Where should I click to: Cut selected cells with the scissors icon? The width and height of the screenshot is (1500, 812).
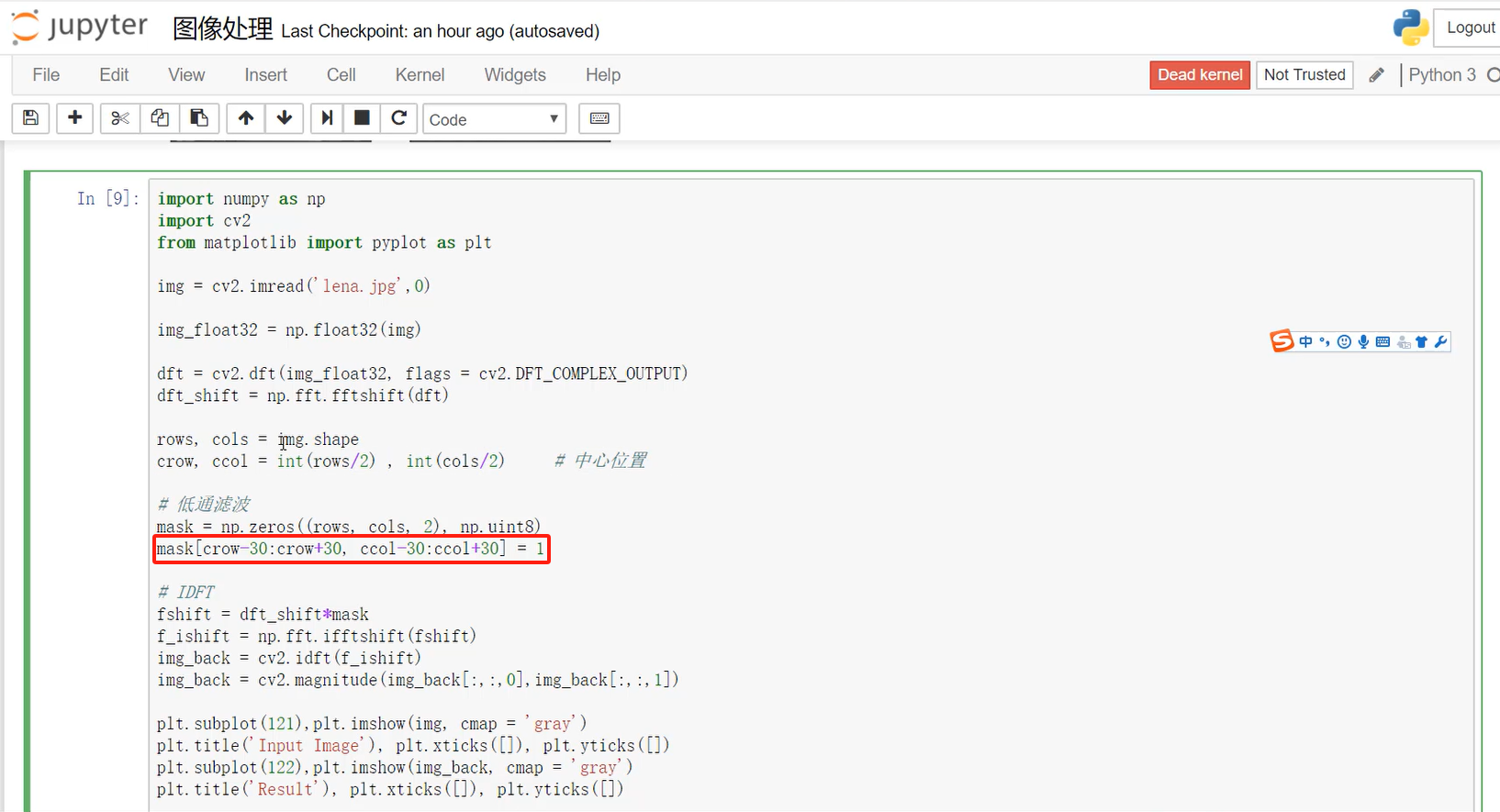click(x=120, y=117)
